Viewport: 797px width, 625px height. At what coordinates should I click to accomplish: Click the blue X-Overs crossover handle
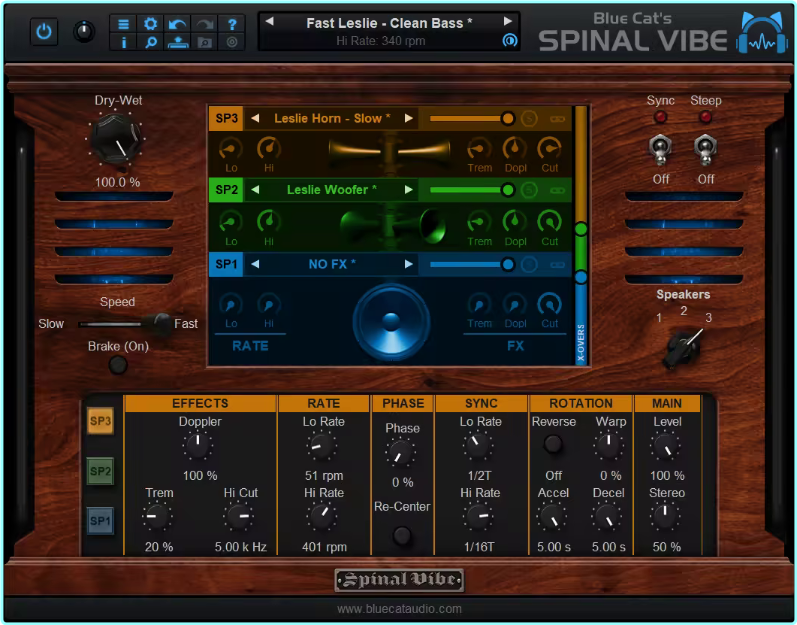click(x=581, y=277)
